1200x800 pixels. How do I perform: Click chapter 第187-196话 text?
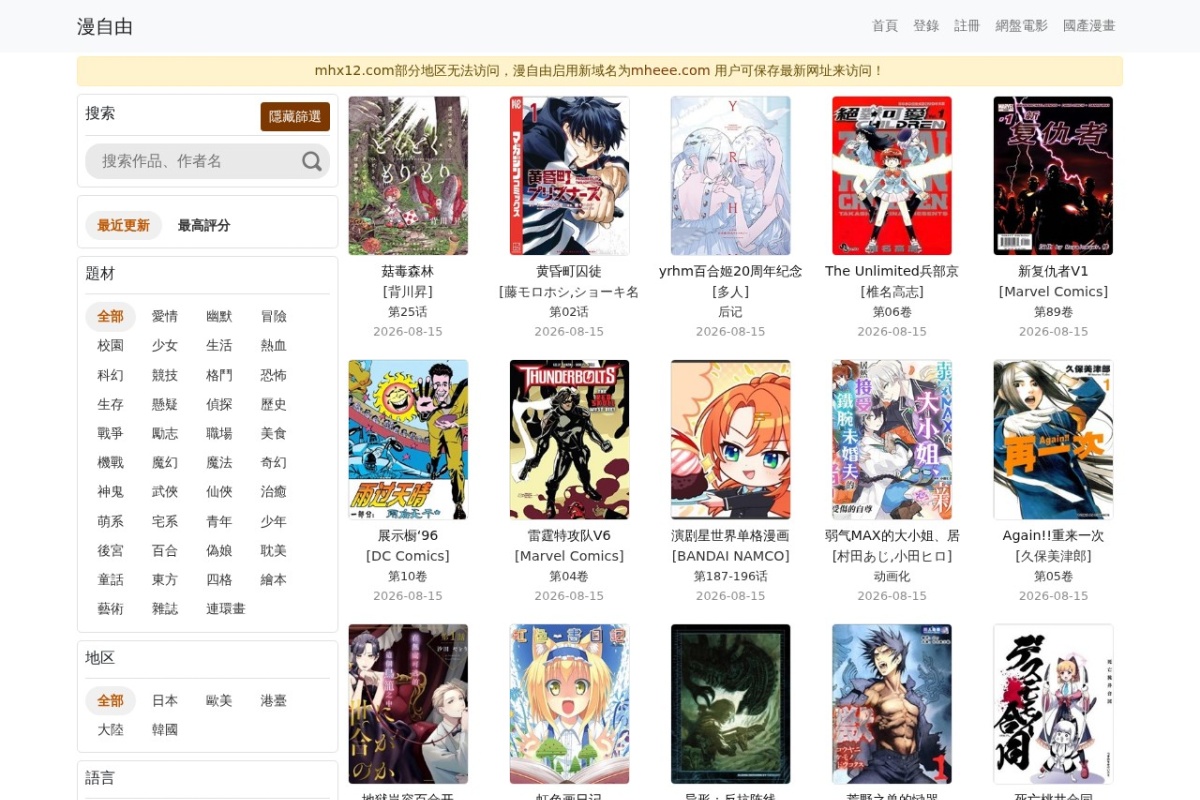pyautogui.click(x=731, y=576)
